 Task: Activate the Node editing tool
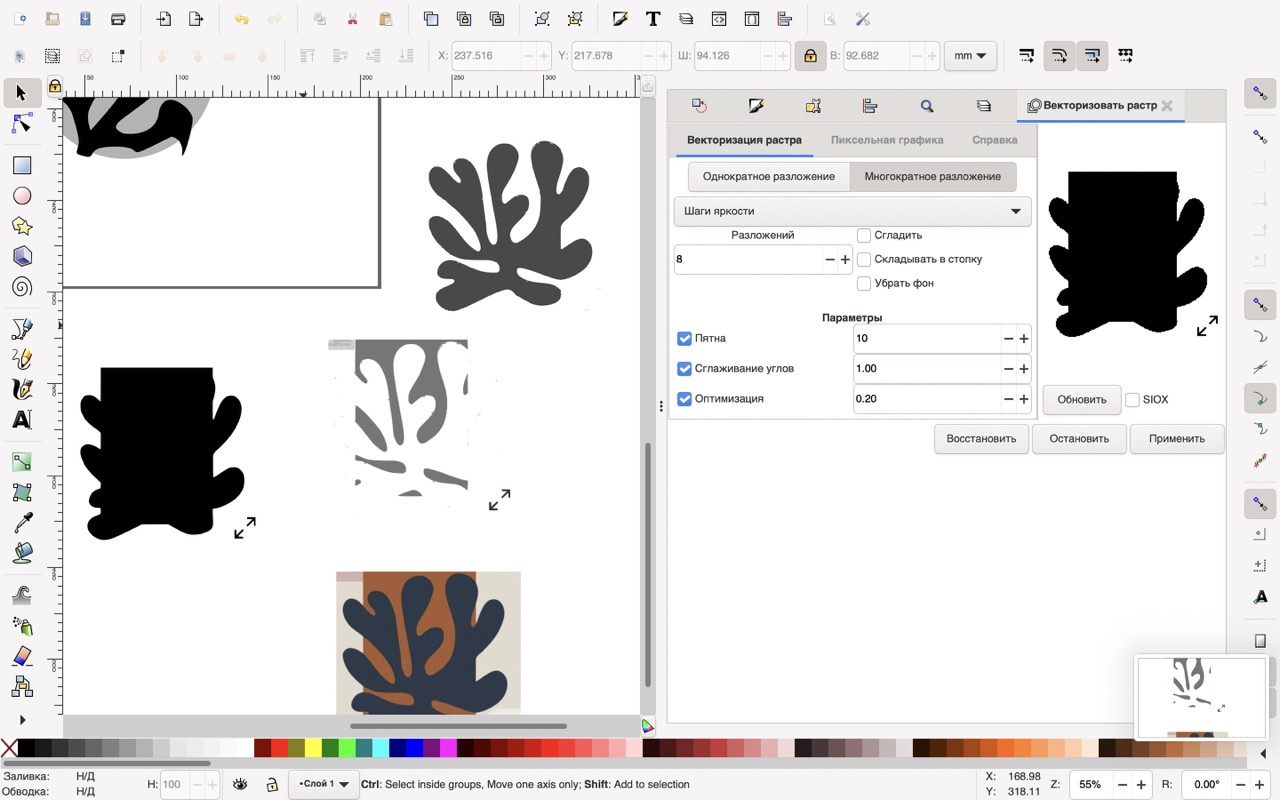click(21, 124)
